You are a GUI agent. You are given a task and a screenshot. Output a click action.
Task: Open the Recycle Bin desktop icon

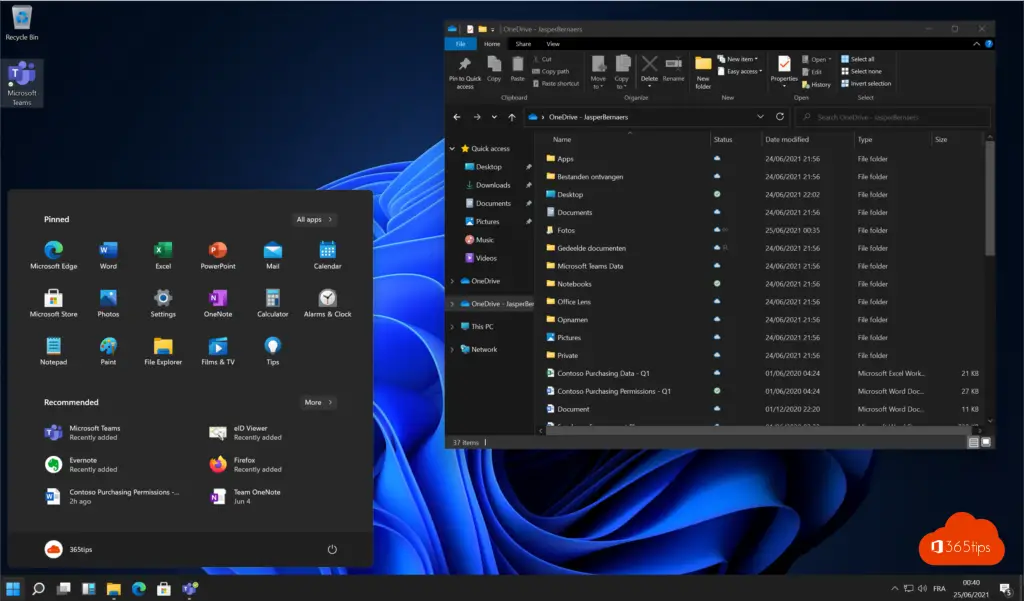pos(22,23)
